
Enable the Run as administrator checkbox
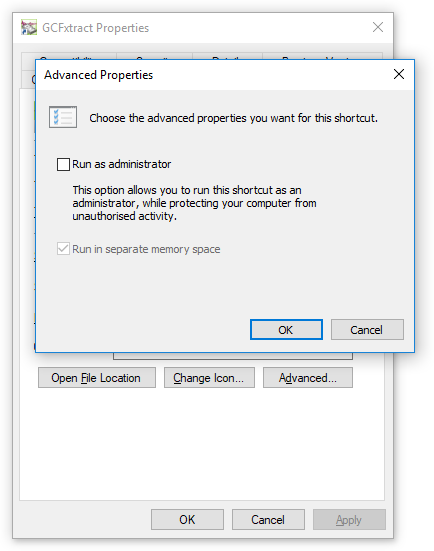[63, 164]
